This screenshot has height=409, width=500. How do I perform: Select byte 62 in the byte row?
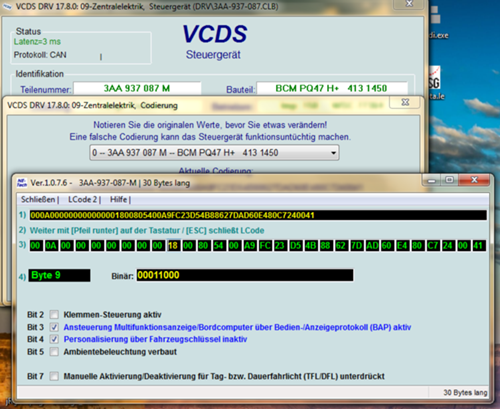(341, 246)
